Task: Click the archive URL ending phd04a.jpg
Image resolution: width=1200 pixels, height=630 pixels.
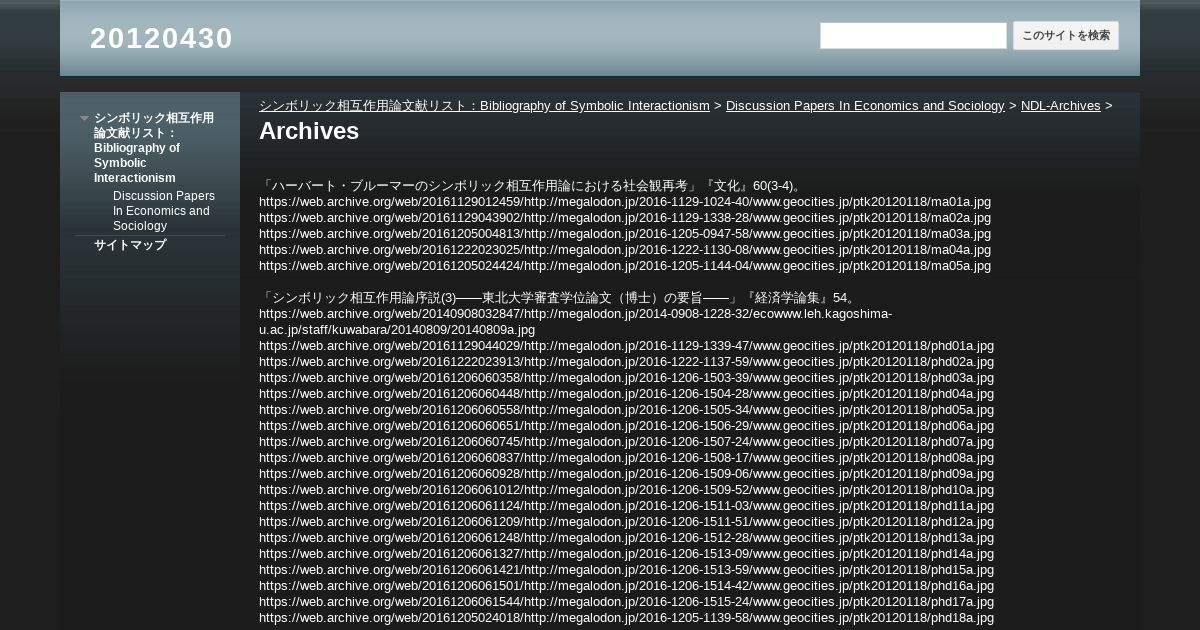Action: (x=626, y=394)
